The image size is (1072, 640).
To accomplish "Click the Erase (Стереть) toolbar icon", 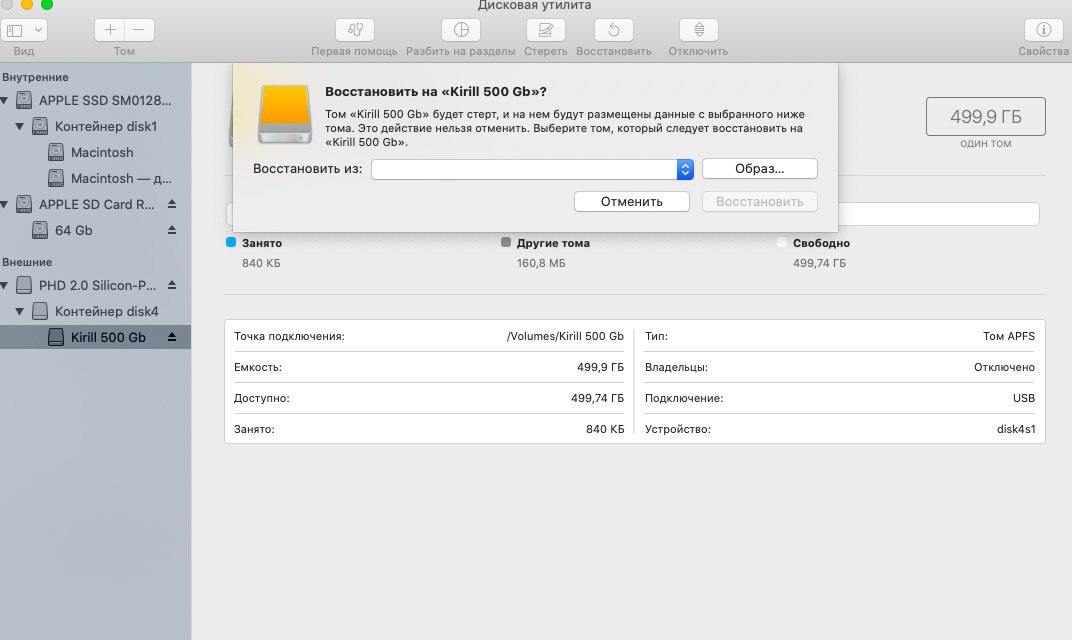I will tap(546, 30).
